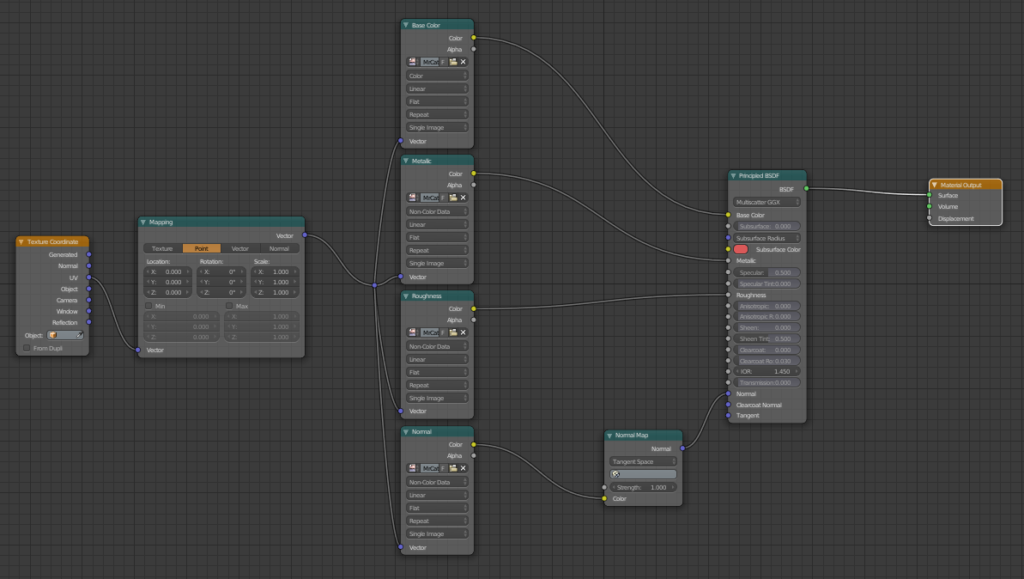Select Non-Color Data in the Roughness node

click(436, 346)
